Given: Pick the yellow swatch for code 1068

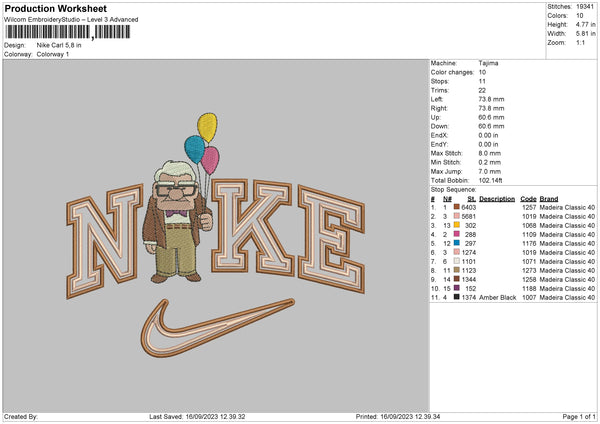Looking at the screenshot, I should point(457,225).
